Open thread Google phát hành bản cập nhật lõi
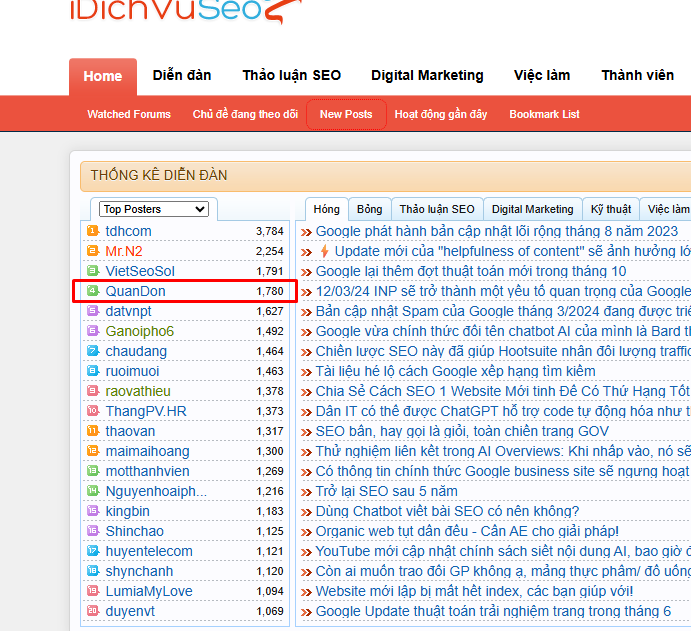The width and height of the screenshot is (691, 631). 497,231
